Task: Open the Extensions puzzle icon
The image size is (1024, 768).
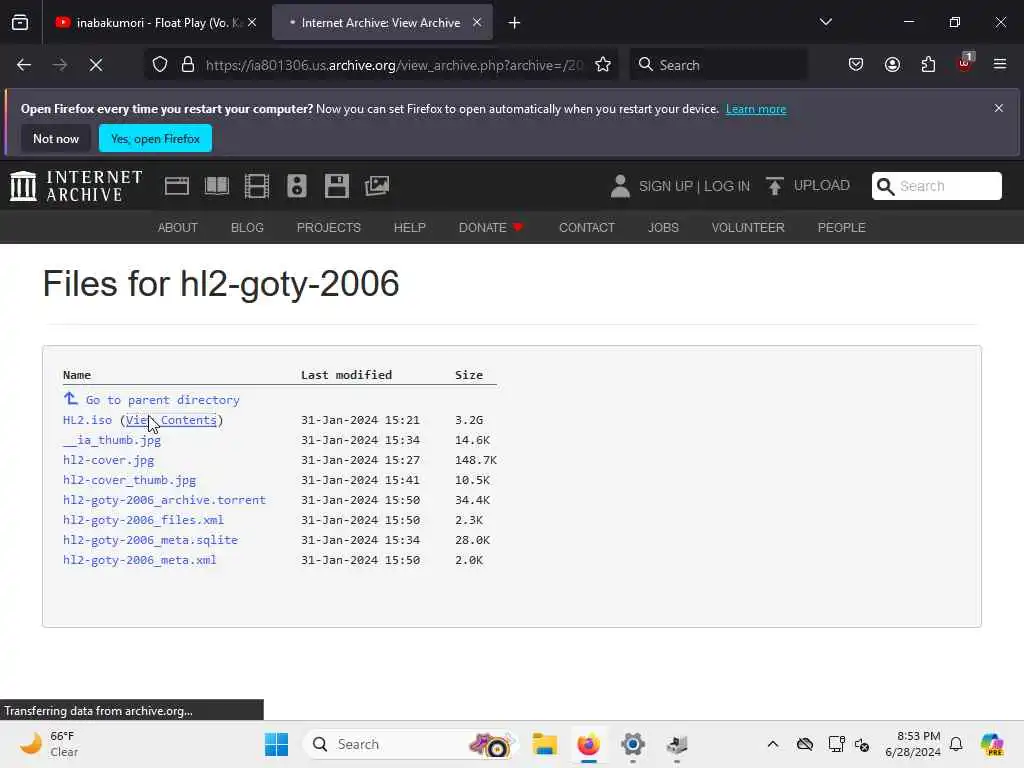Action: 928,65
